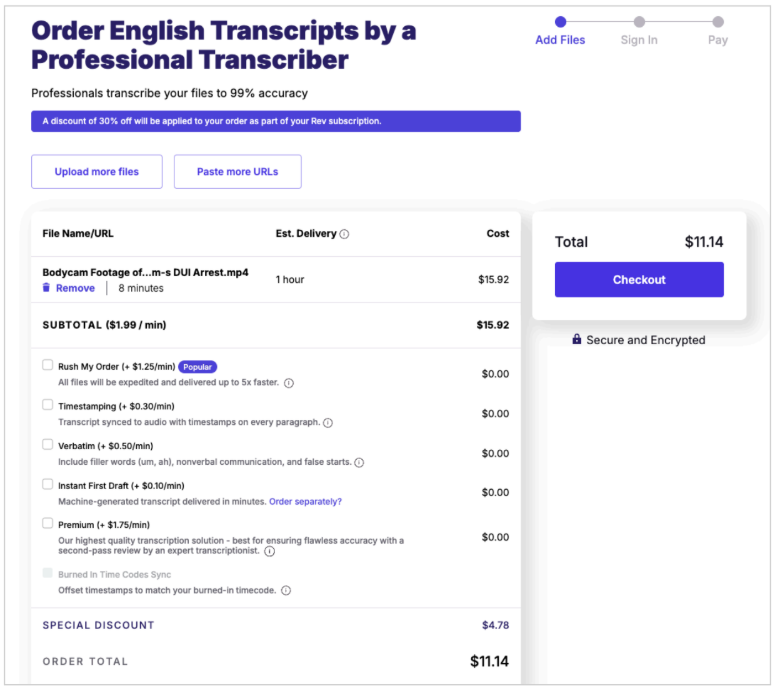Show the Verbatim option info icon
The image size is (776, 686).
pyautogui.click(x=359, y=462)
